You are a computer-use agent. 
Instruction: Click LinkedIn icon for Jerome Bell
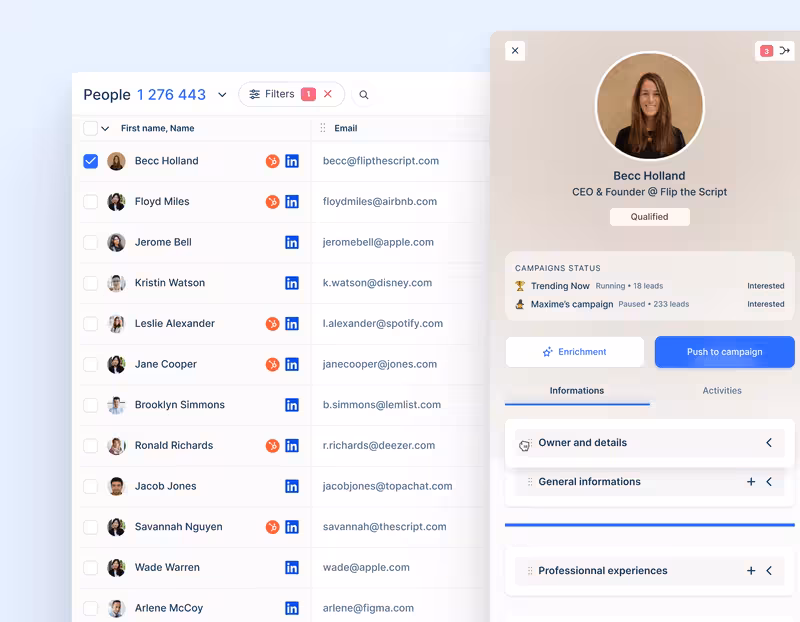pos(292,242)
